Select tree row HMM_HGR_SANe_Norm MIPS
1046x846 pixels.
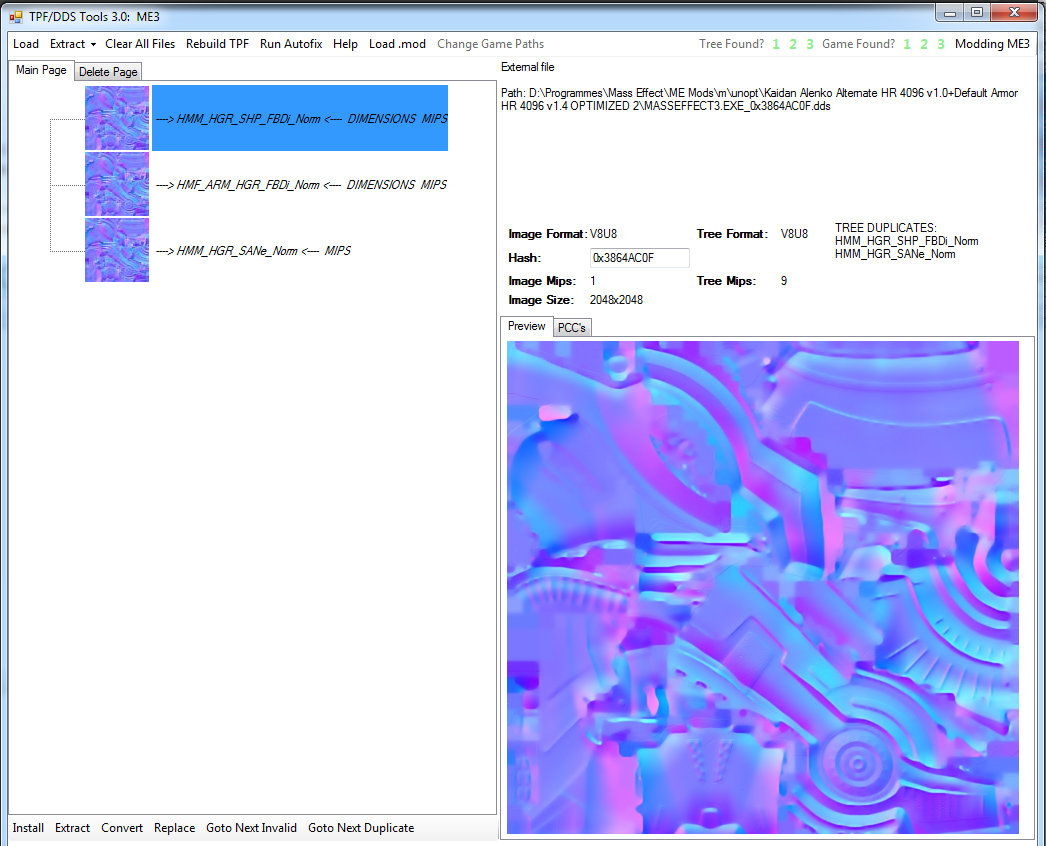(253, 251)
